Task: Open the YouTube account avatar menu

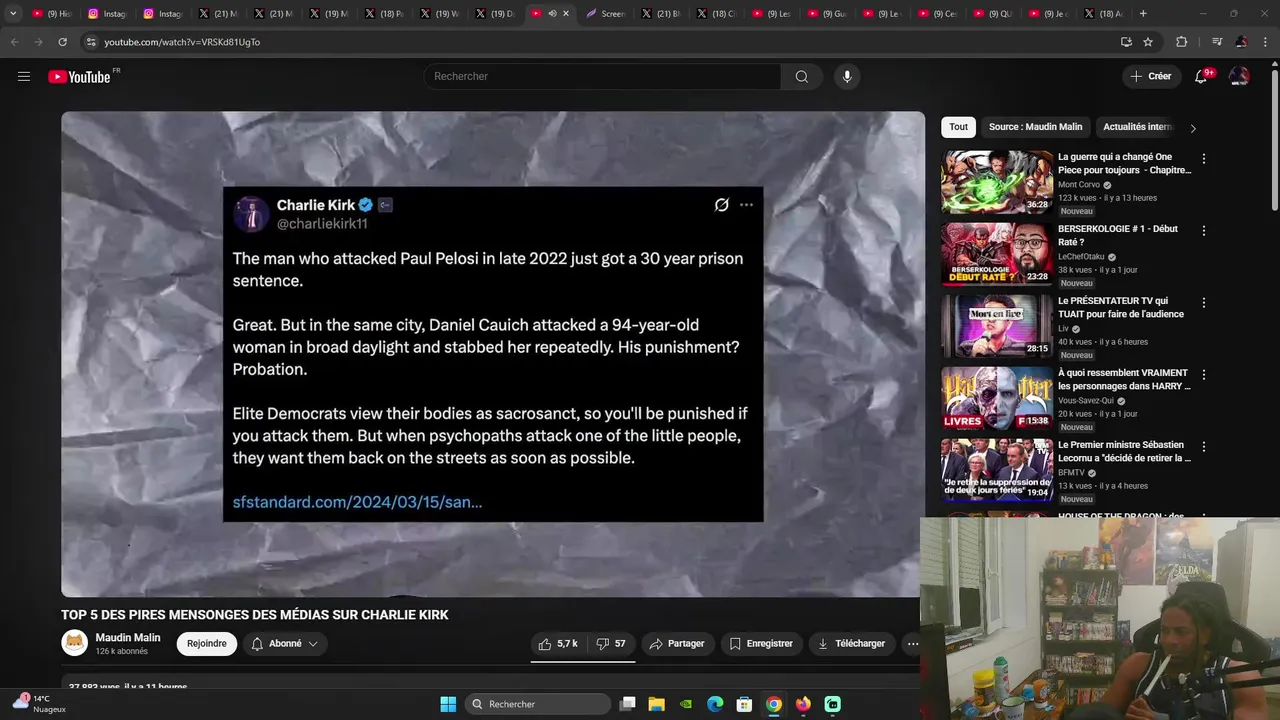Action: point(1239,76)
